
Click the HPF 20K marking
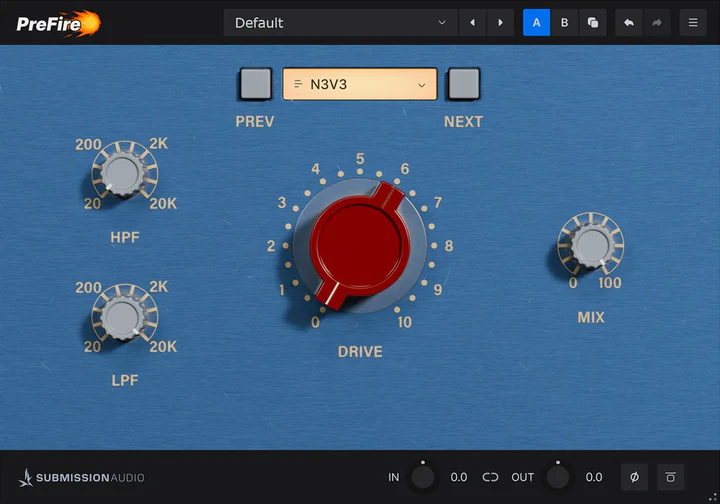click(163, 203)
